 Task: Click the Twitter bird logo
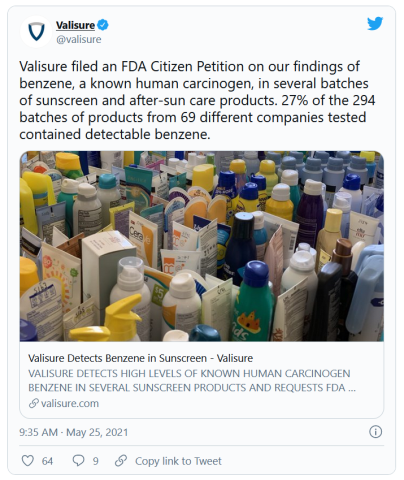tap(375, 24)
